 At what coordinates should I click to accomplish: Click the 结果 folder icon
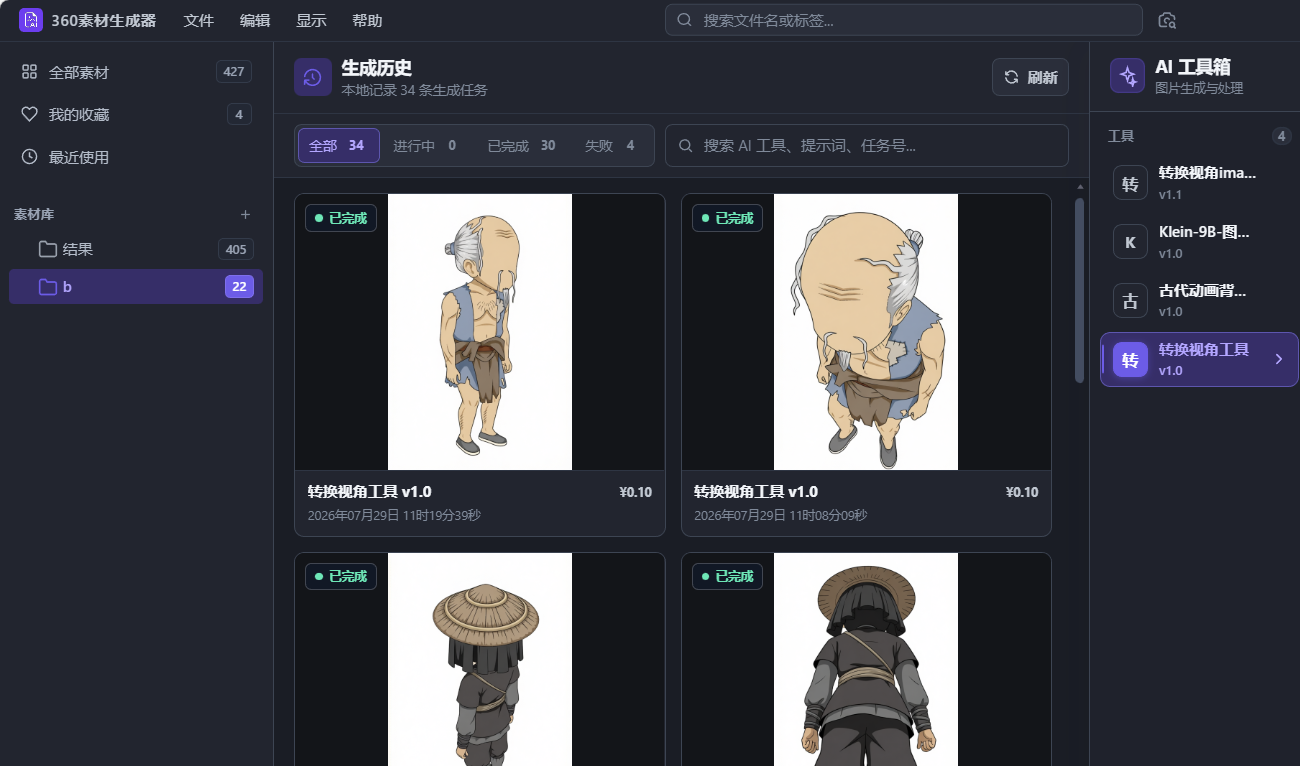tap(47, 249)
